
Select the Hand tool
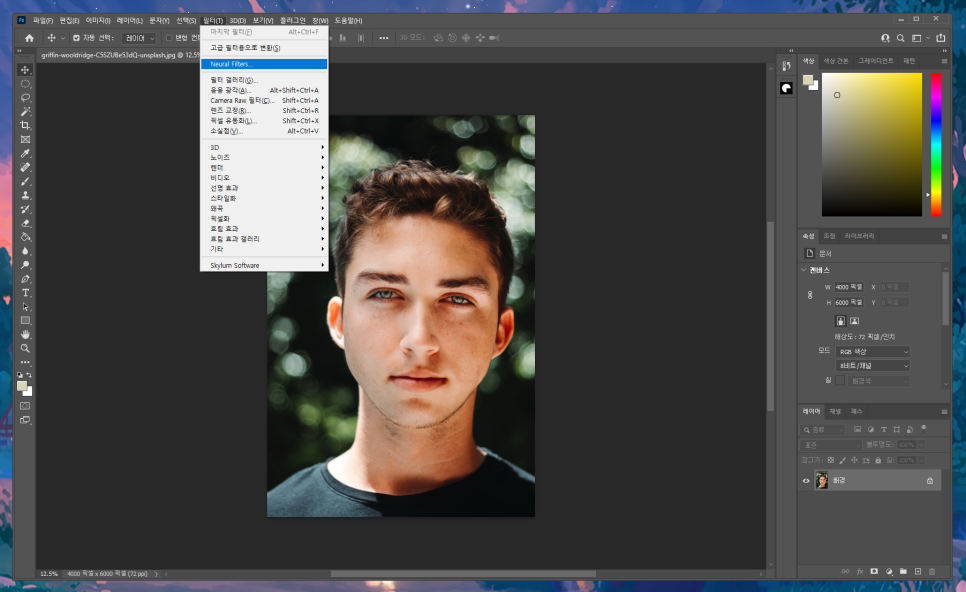[25, 335]
